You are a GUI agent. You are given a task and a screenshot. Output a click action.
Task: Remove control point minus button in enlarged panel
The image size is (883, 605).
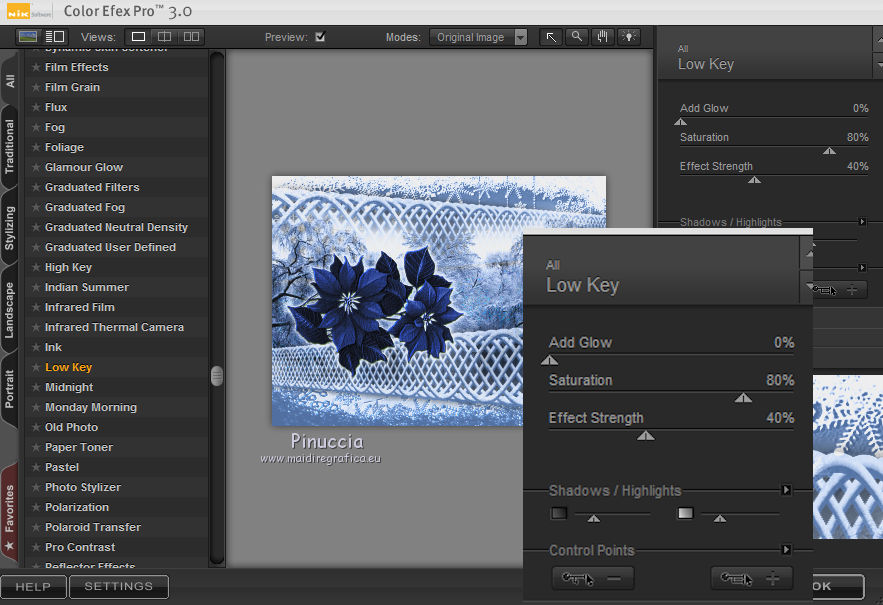(593, 578)
